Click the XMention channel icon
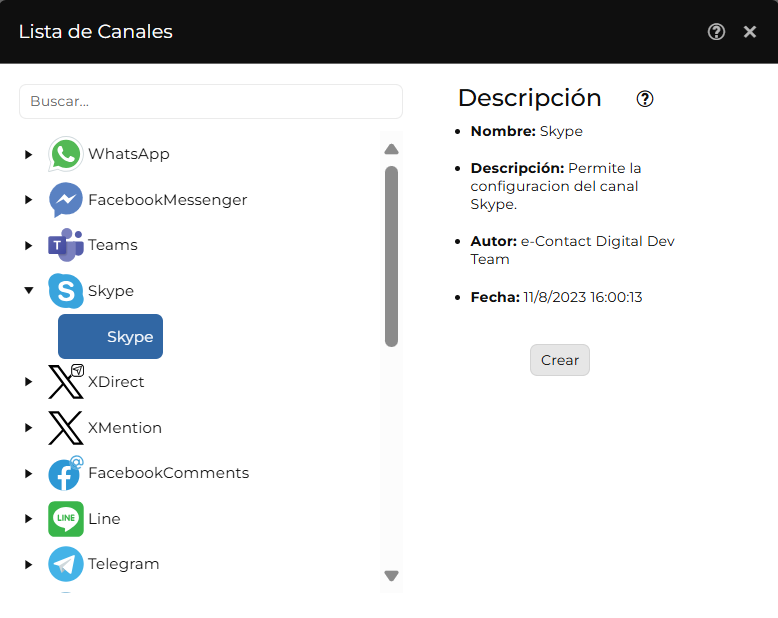778x618 pixels. [65, 428]
